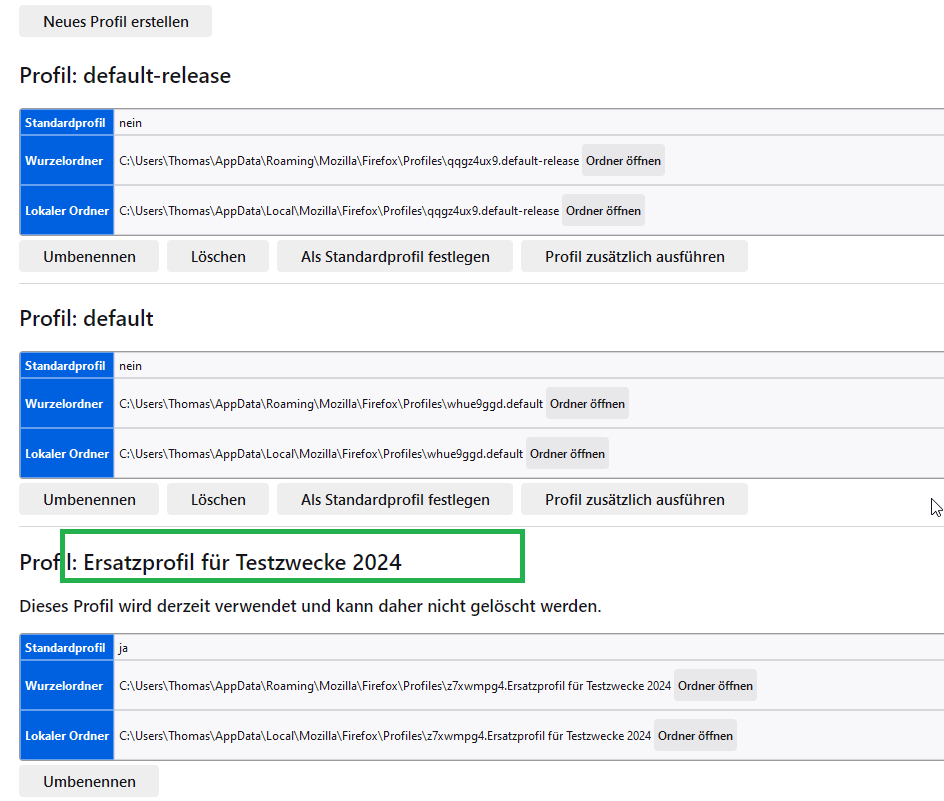Open Wurzelordner folder of whue9ggd.default profile

(587, 404)
